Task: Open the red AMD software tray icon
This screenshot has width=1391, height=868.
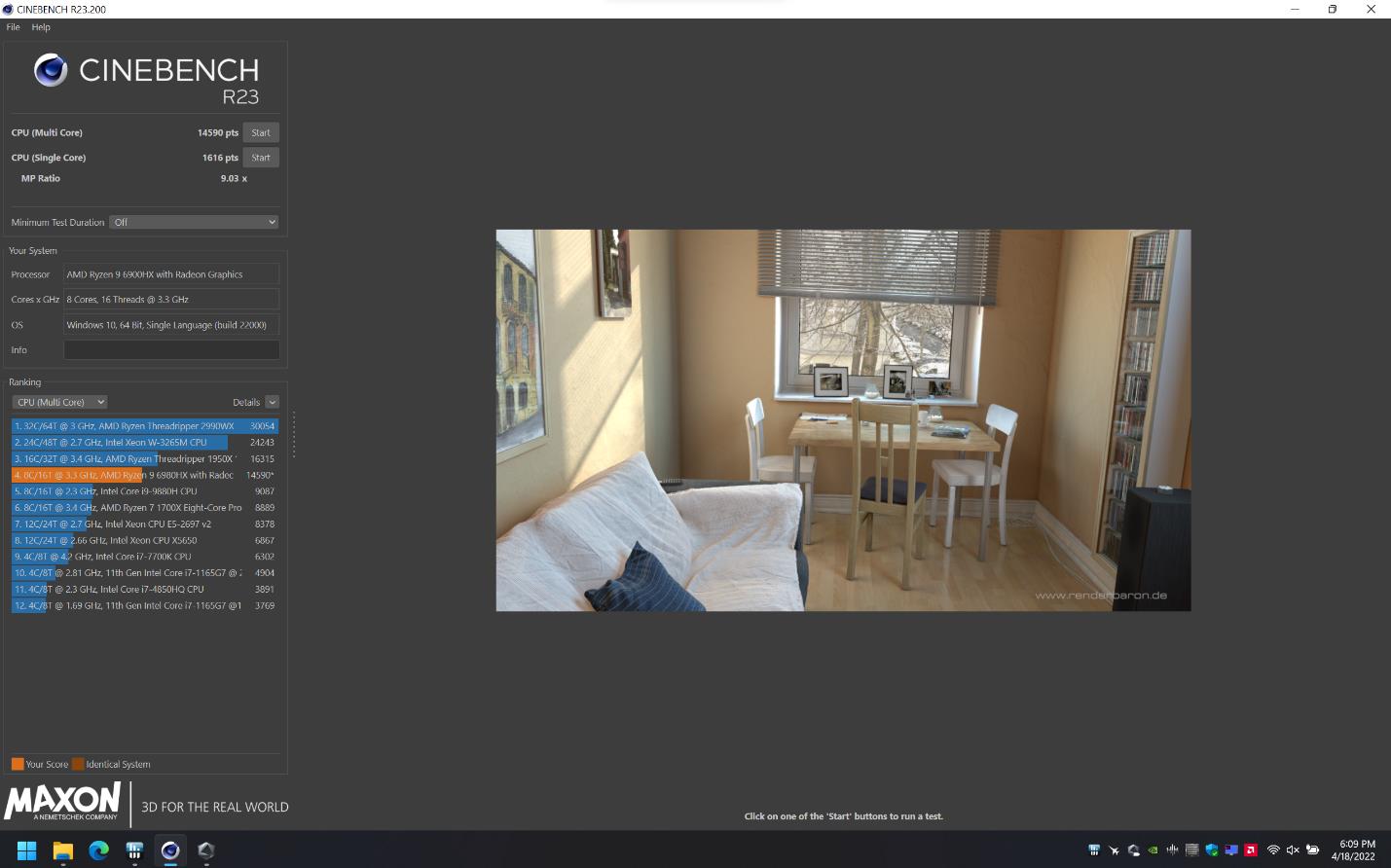Action: point(1251,850)
